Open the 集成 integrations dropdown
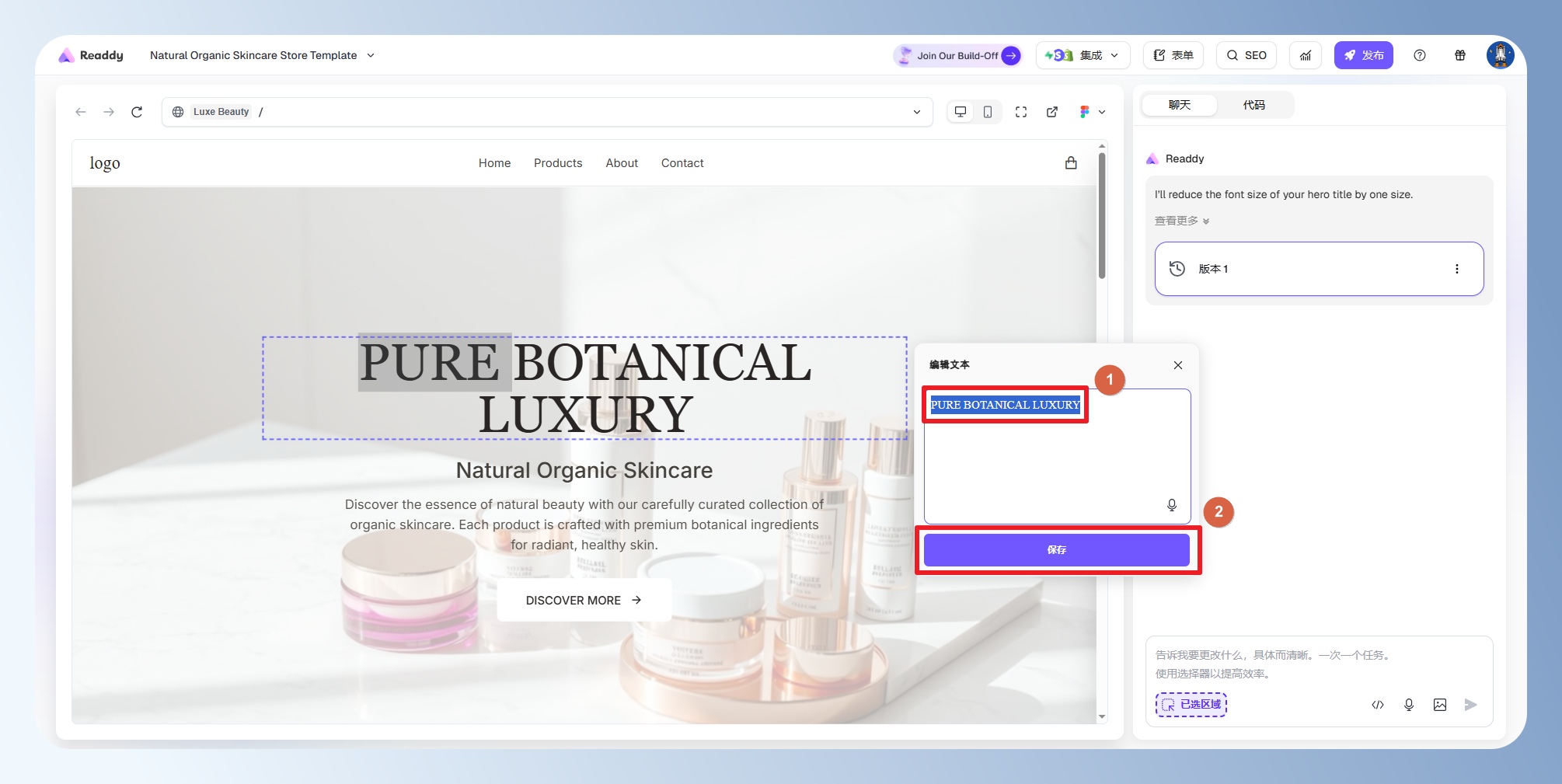 (x=1083, y=55)
